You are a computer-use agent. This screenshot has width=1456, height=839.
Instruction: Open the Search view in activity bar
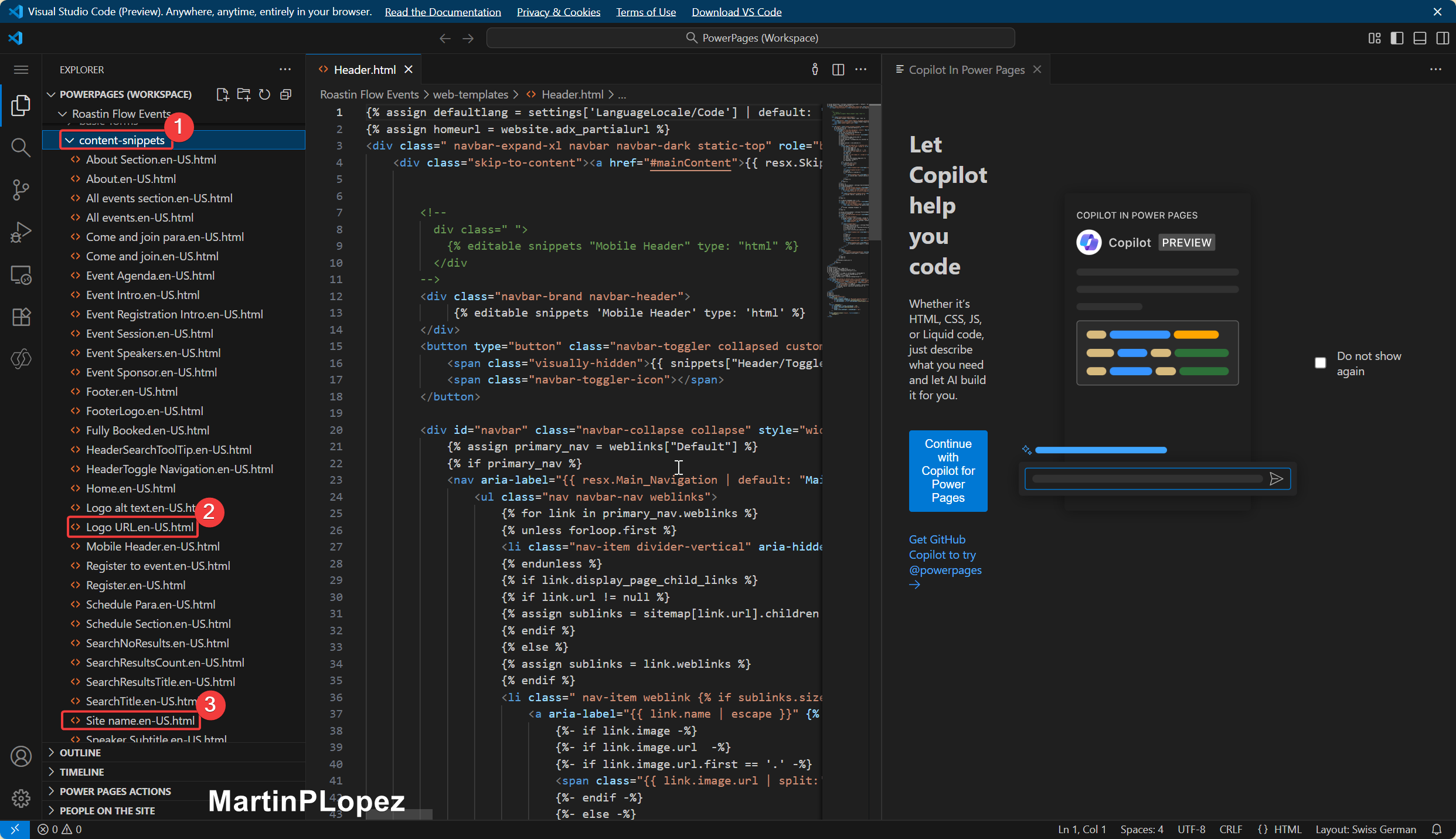coord(21,147)
